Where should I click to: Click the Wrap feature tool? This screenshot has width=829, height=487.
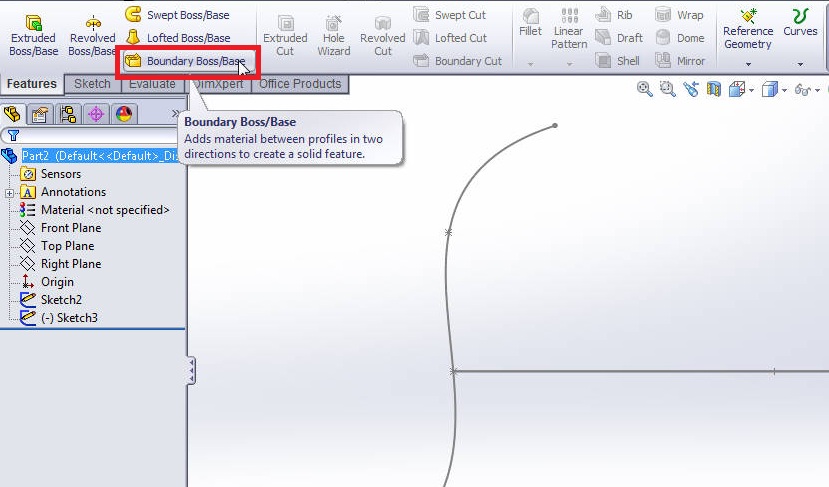(679, 15)
